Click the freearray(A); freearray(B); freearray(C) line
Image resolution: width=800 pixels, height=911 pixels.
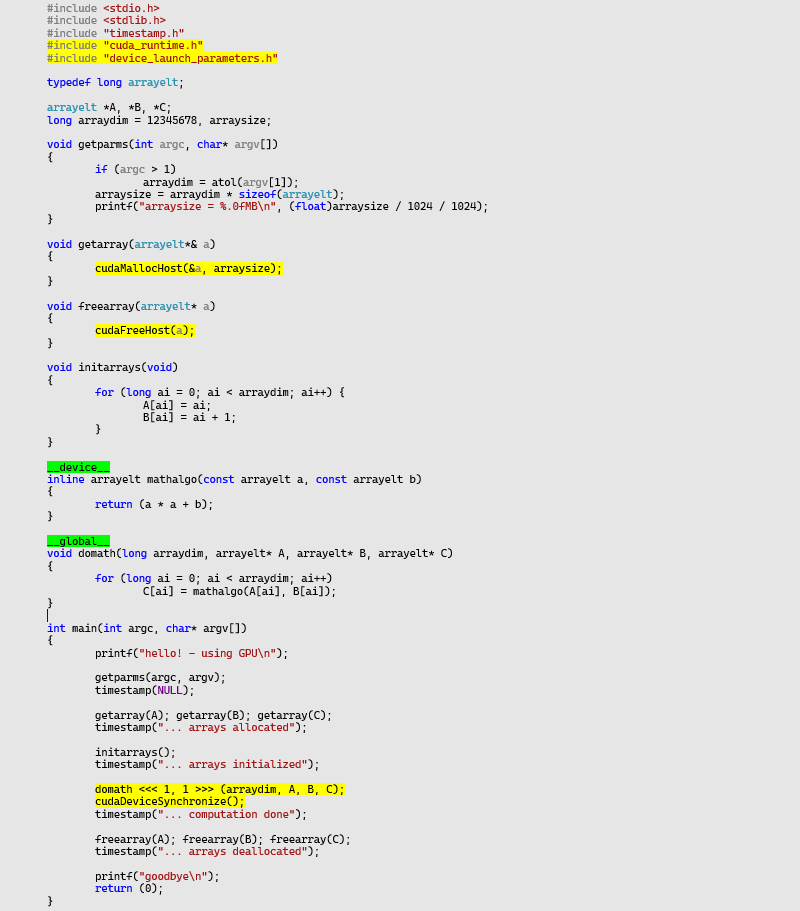tap(223, 840)
